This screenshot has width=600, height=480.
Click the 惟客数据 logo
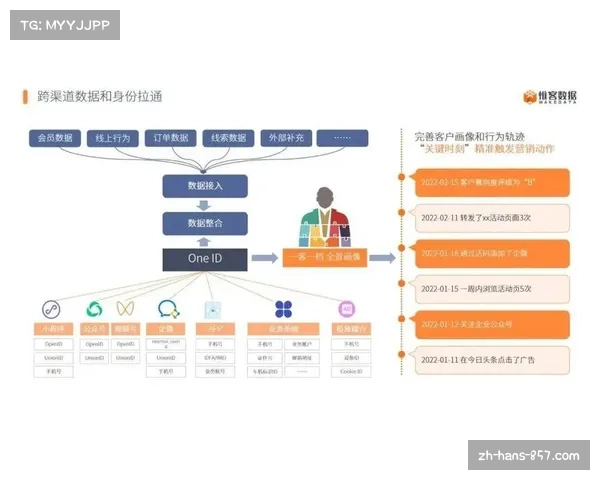point(550,97)
